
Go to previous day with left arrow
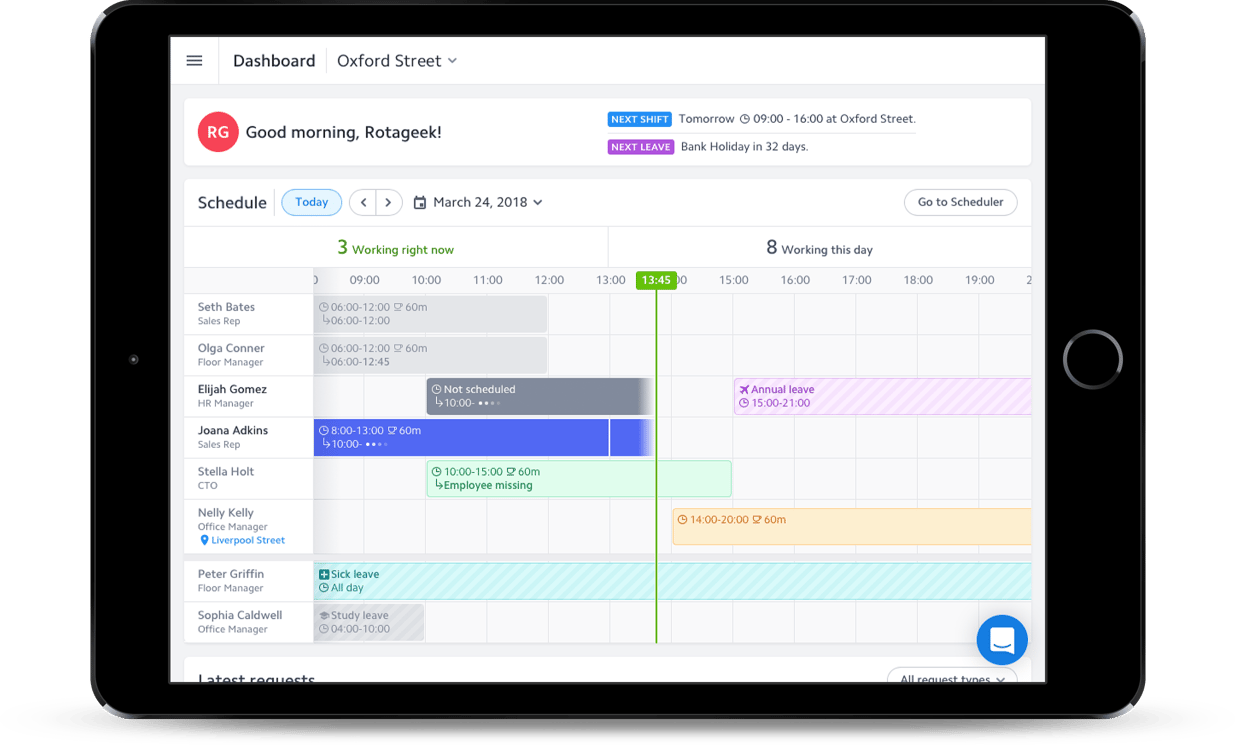(363, 203)
